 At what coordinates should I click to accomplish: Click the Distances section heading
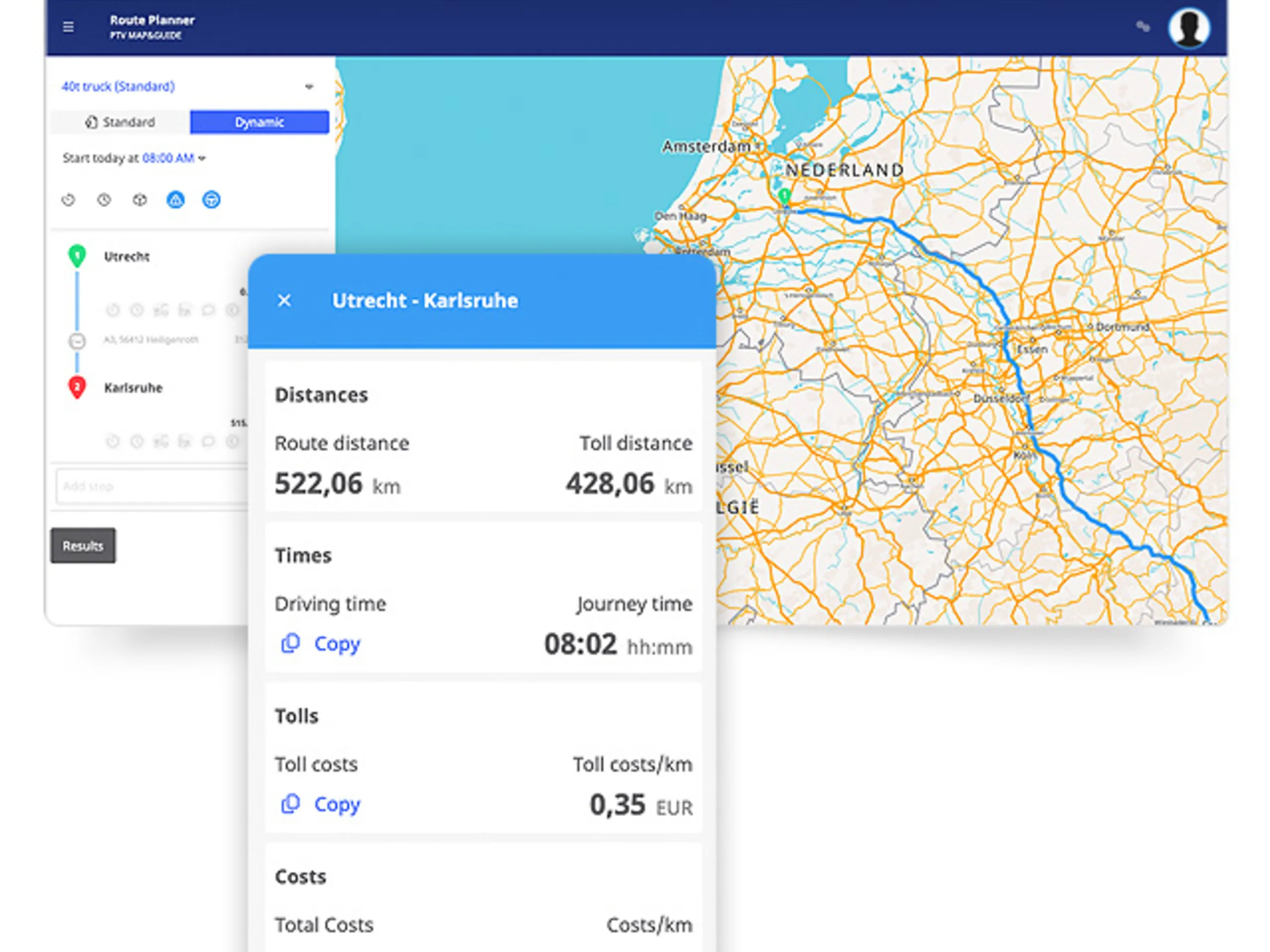click(321, 395)
